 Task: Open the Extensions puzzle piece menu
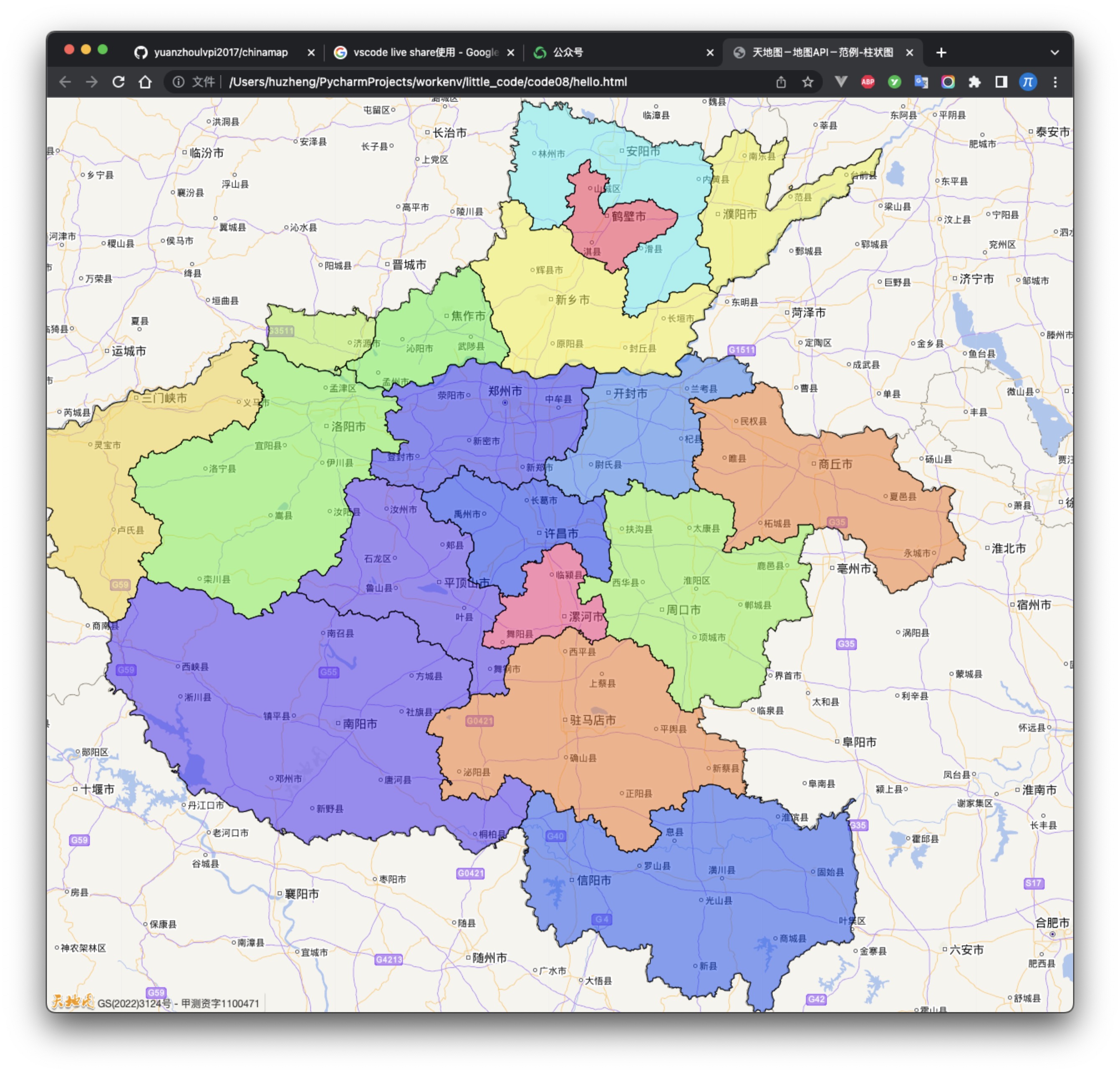click(974, 82)
